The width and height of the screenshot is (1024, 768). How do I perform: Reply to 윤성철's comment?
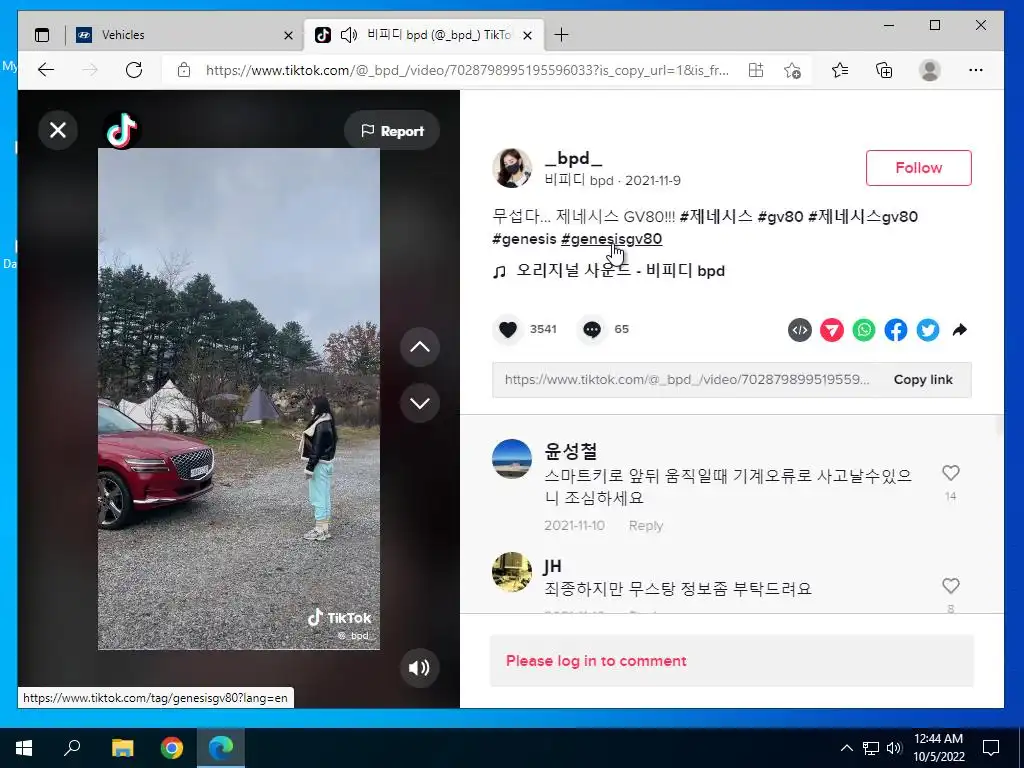[645, 526]
